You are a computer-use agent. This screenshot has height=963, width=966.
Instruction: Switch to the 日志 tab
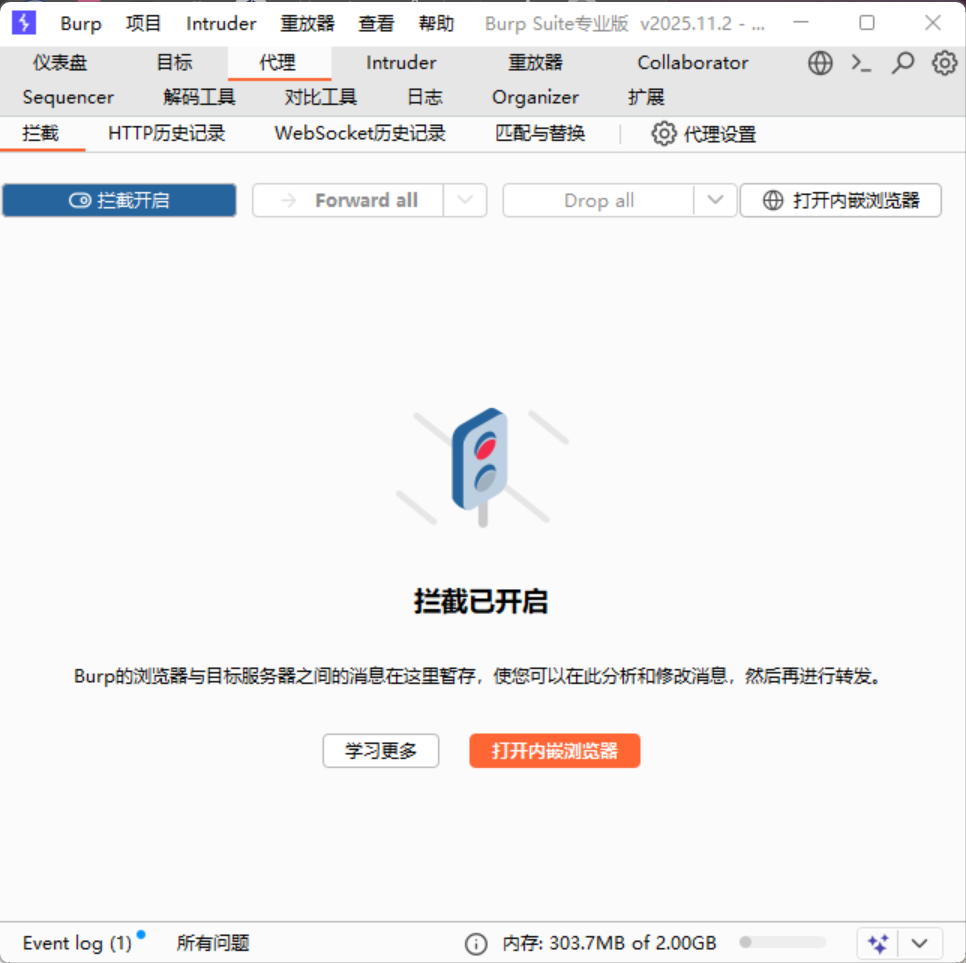point(424,97)
